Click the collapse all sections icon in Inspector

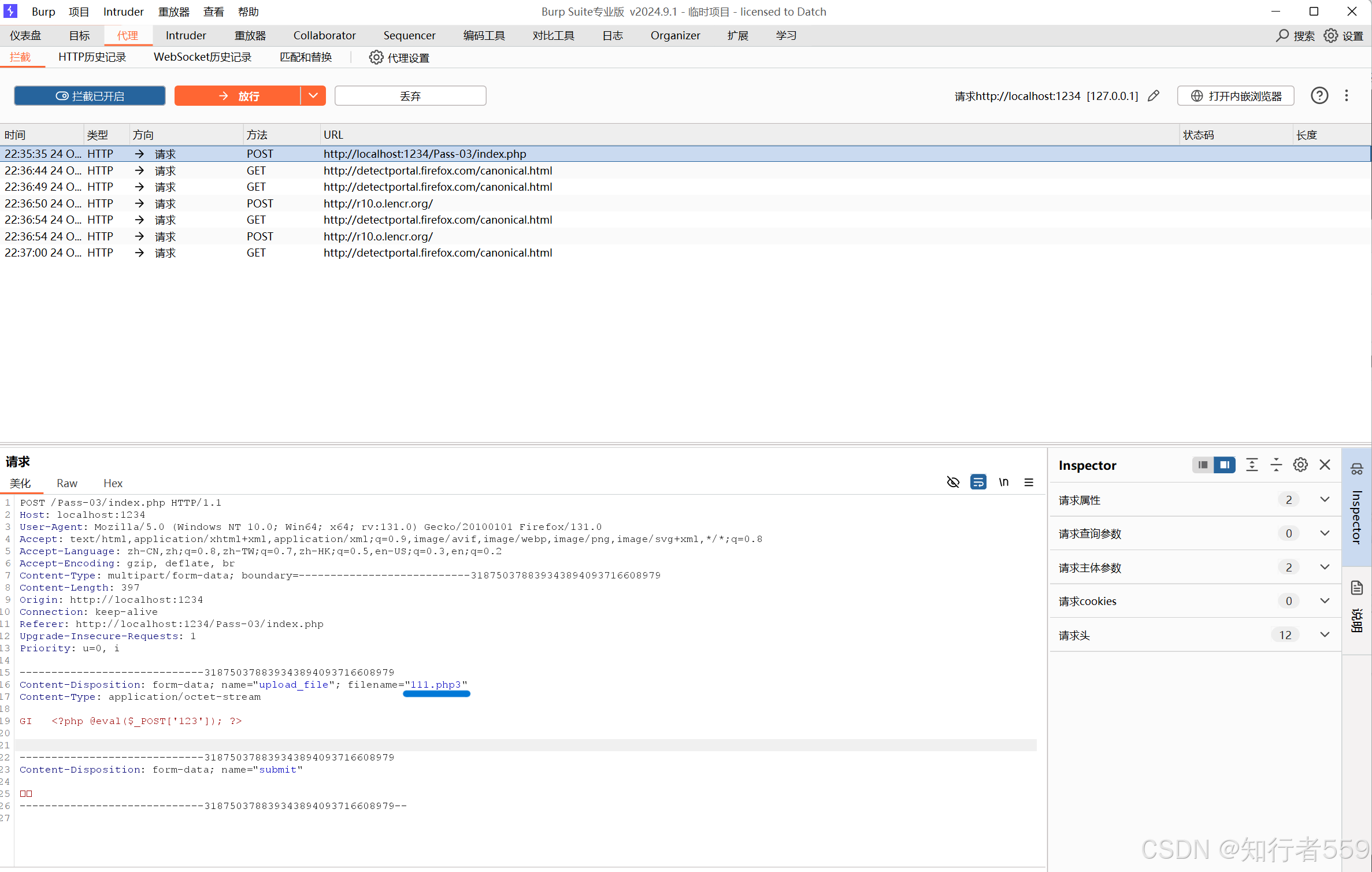pyautogui.click(x=1276, y=465)
